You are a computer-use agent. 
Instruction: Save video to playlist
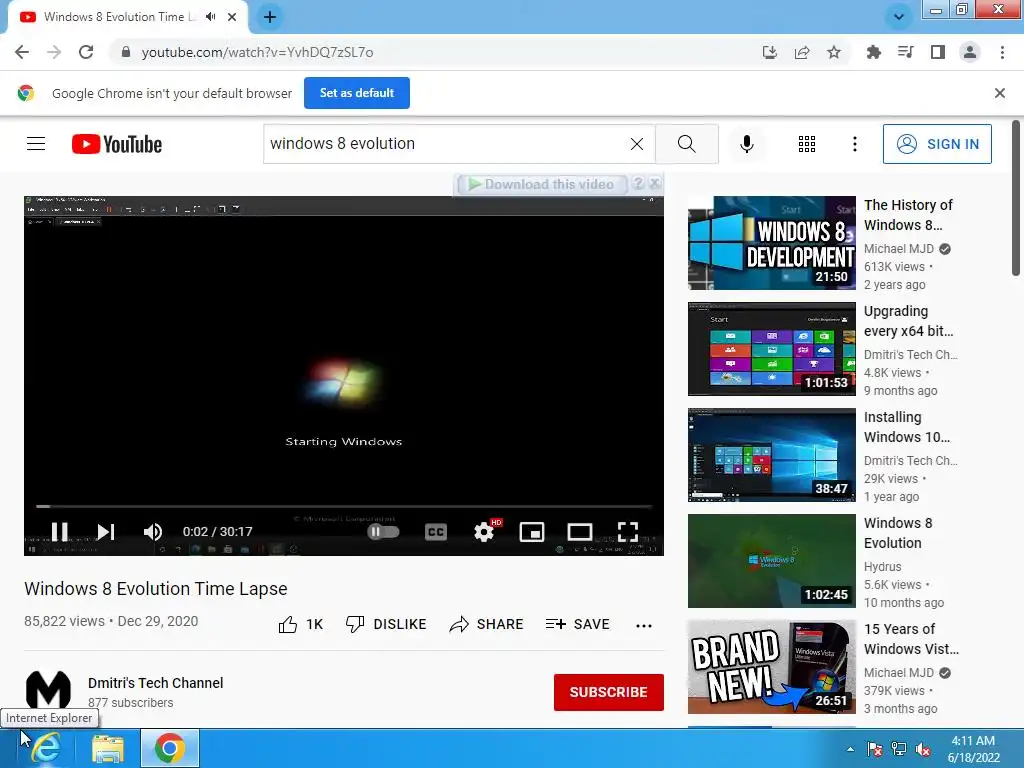coord(577,625)
